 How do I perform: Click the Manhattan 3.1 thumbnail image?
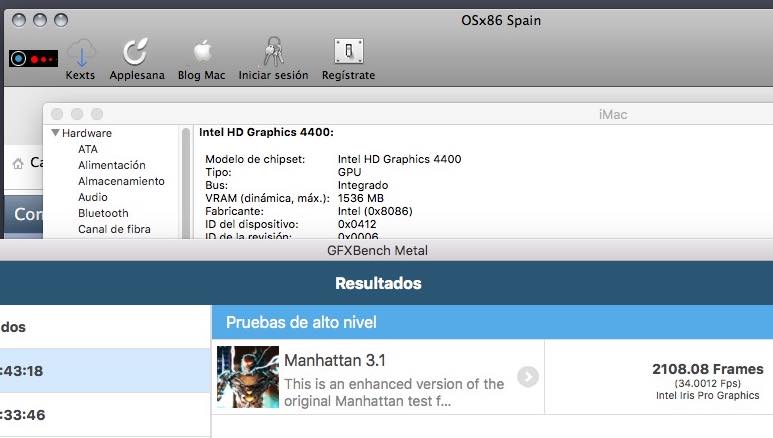248,377
